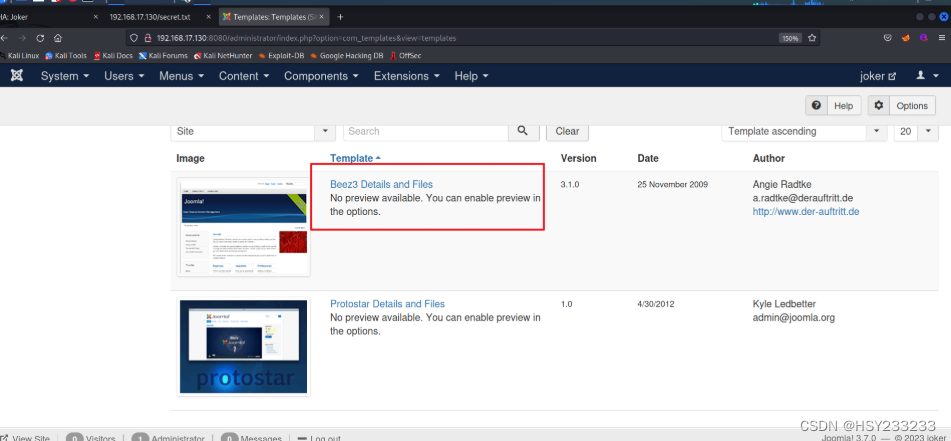Close the secret.txt tab
Screen dimensions: 951x441
pos(210,17)
